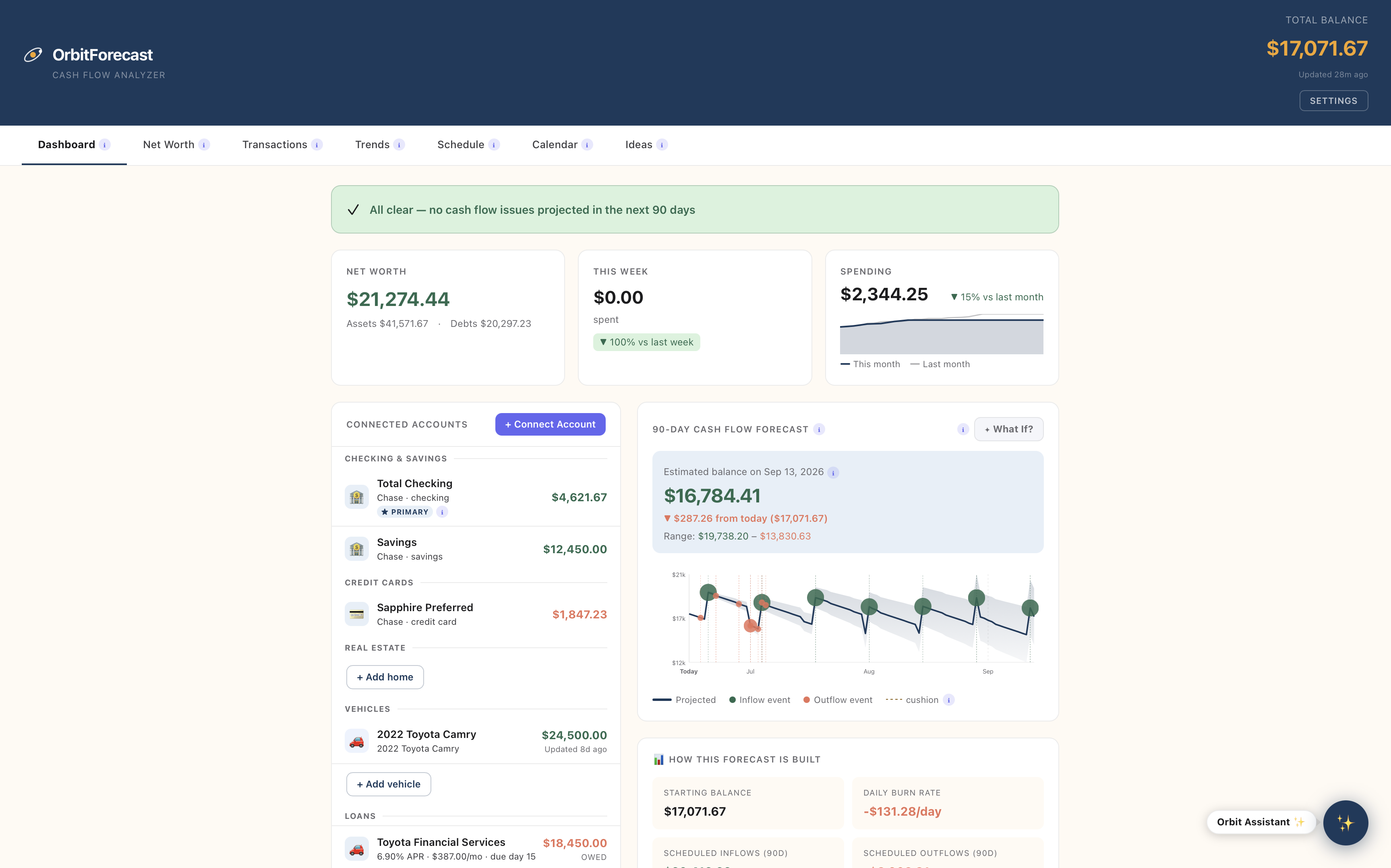This screenshot has width=1391, height=868.
Task: Select Sapphire Preferred card name
Action: 425,608
